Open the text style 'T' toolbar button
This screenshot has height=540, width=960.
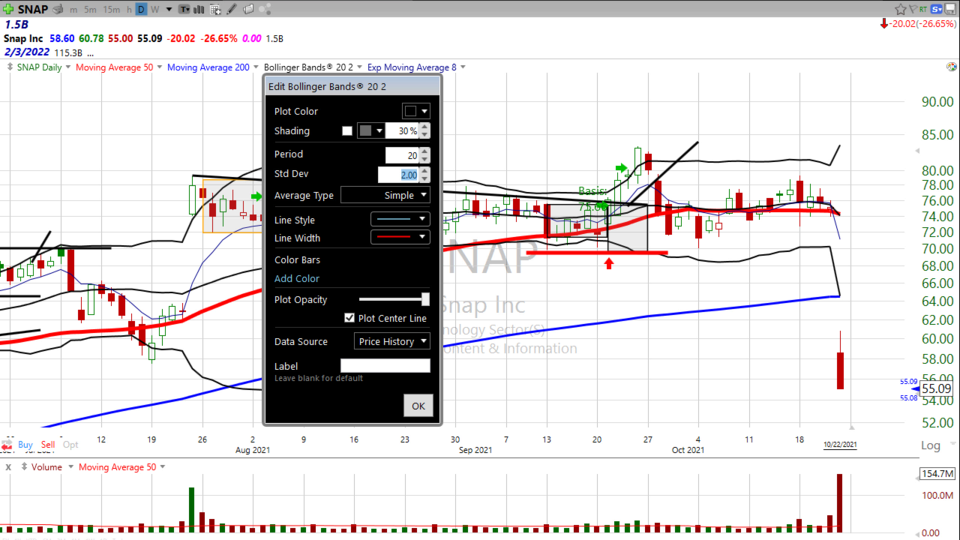tap(184, 9)
